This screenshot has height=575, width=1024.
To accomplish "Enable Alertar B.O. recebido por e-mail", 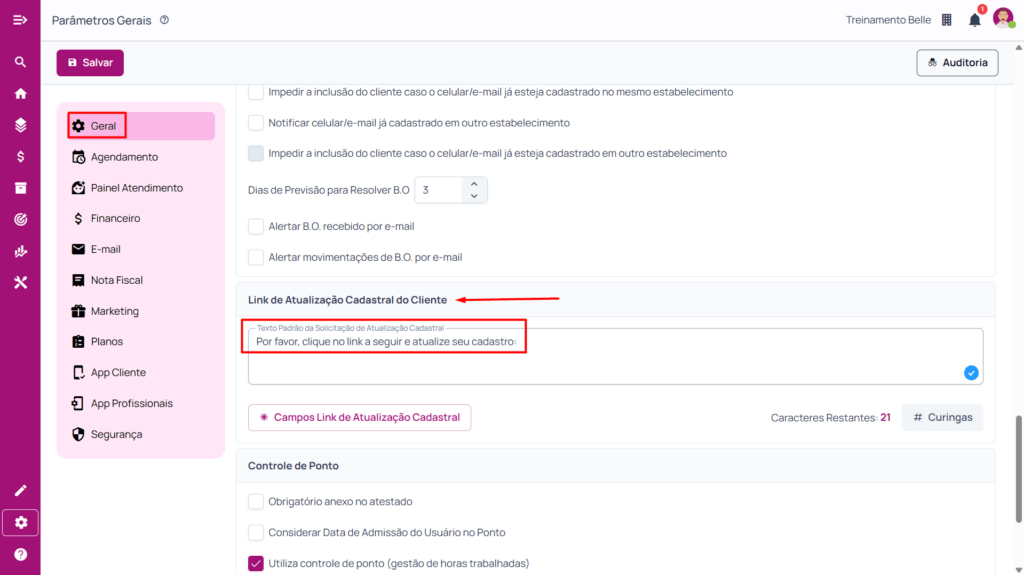I will (256, 226).
